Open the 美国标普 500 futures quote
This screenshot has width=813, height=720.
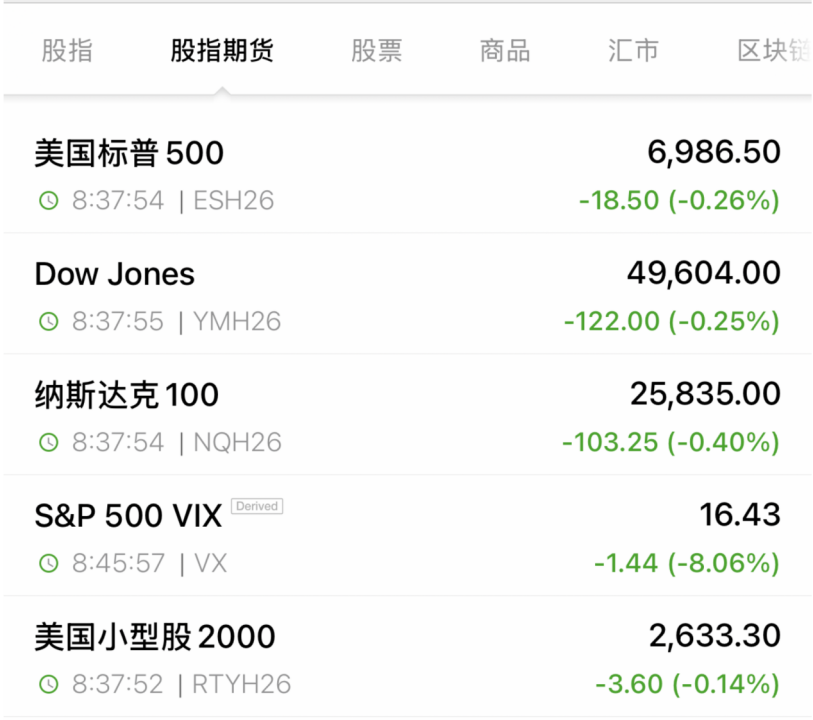pos(129,154)
